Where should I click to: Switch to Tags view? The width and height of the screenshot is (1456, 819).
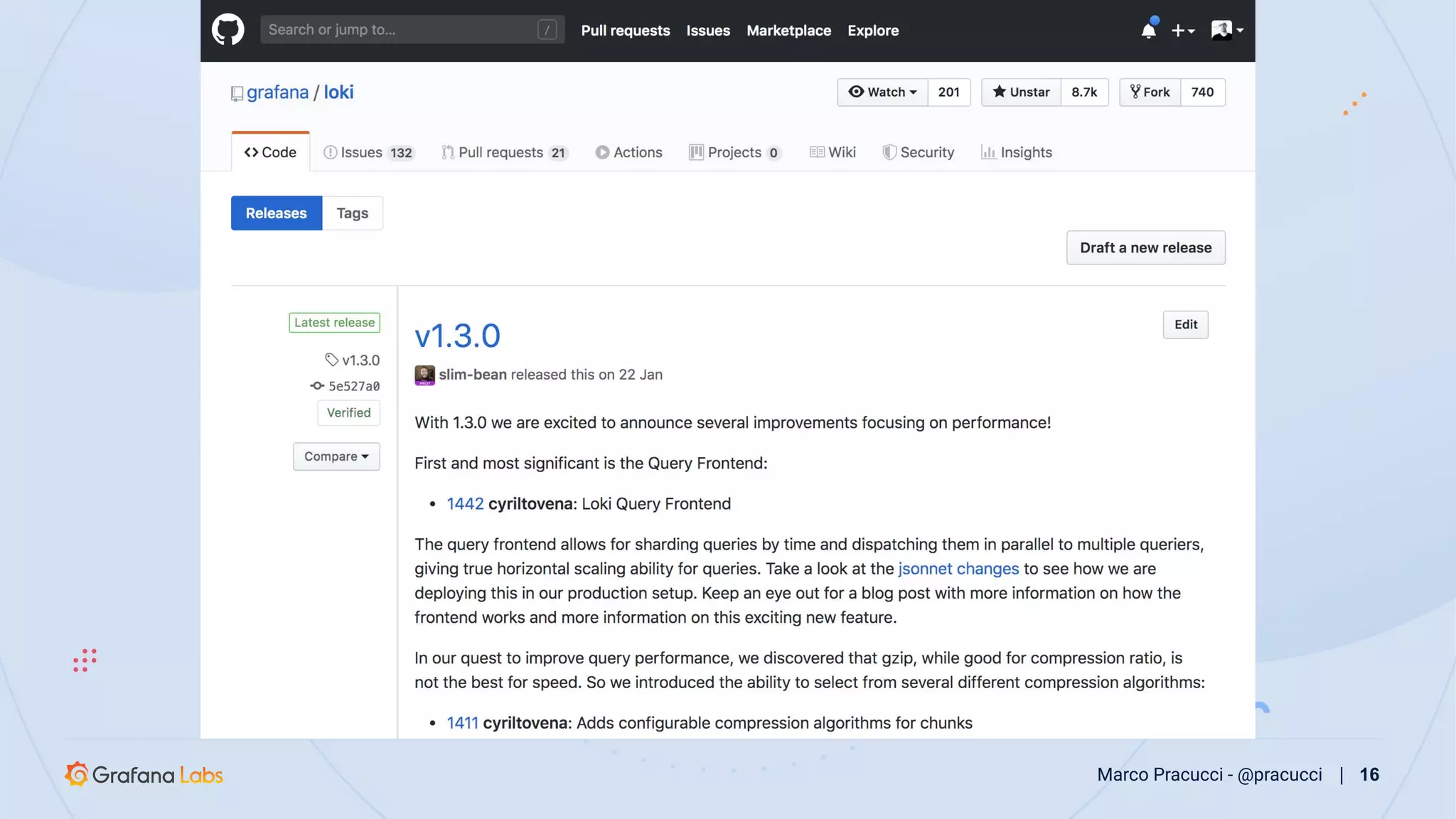[352, 213]
